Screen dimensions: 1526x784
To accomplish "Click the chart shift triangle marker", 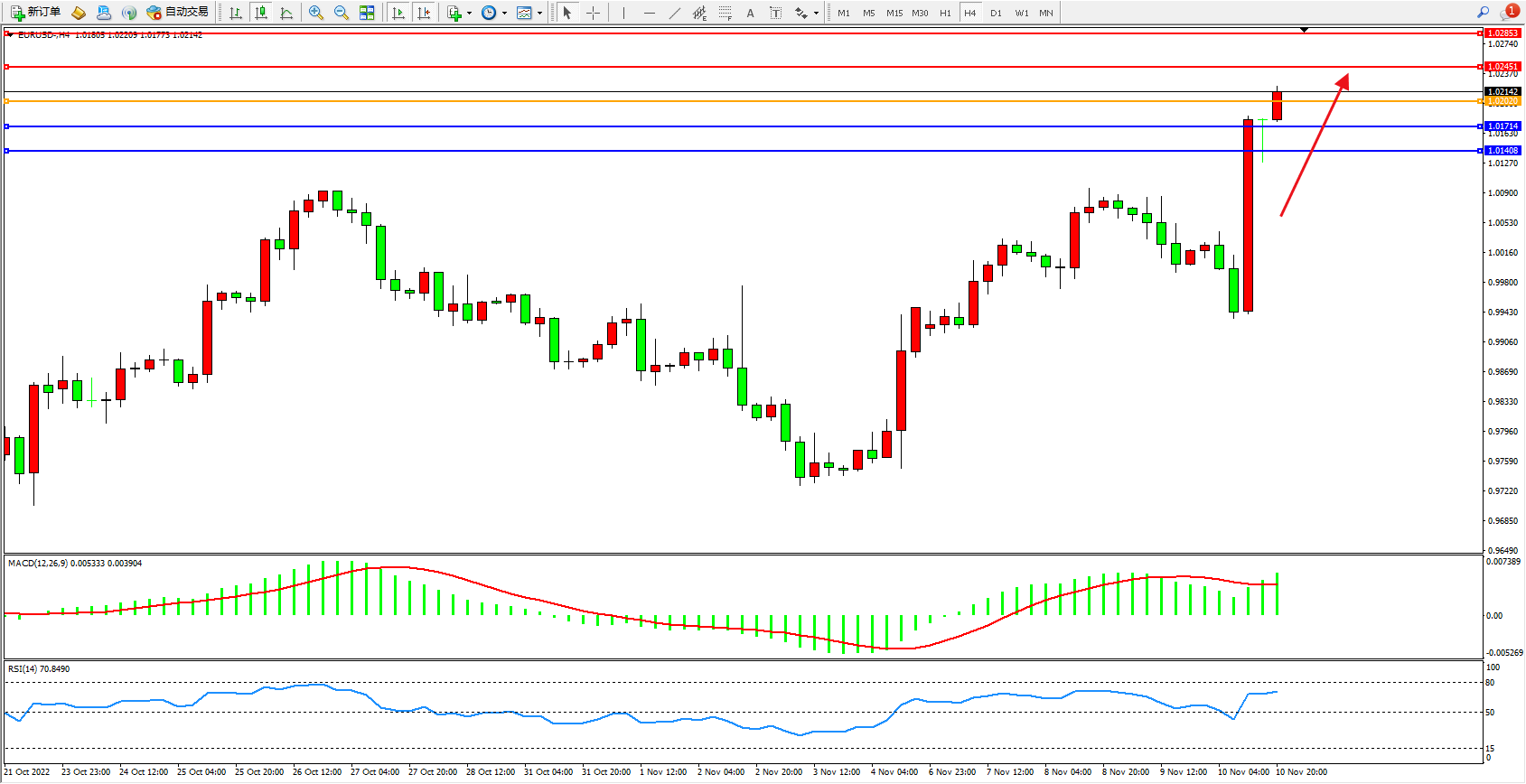I will [1304, 30].
